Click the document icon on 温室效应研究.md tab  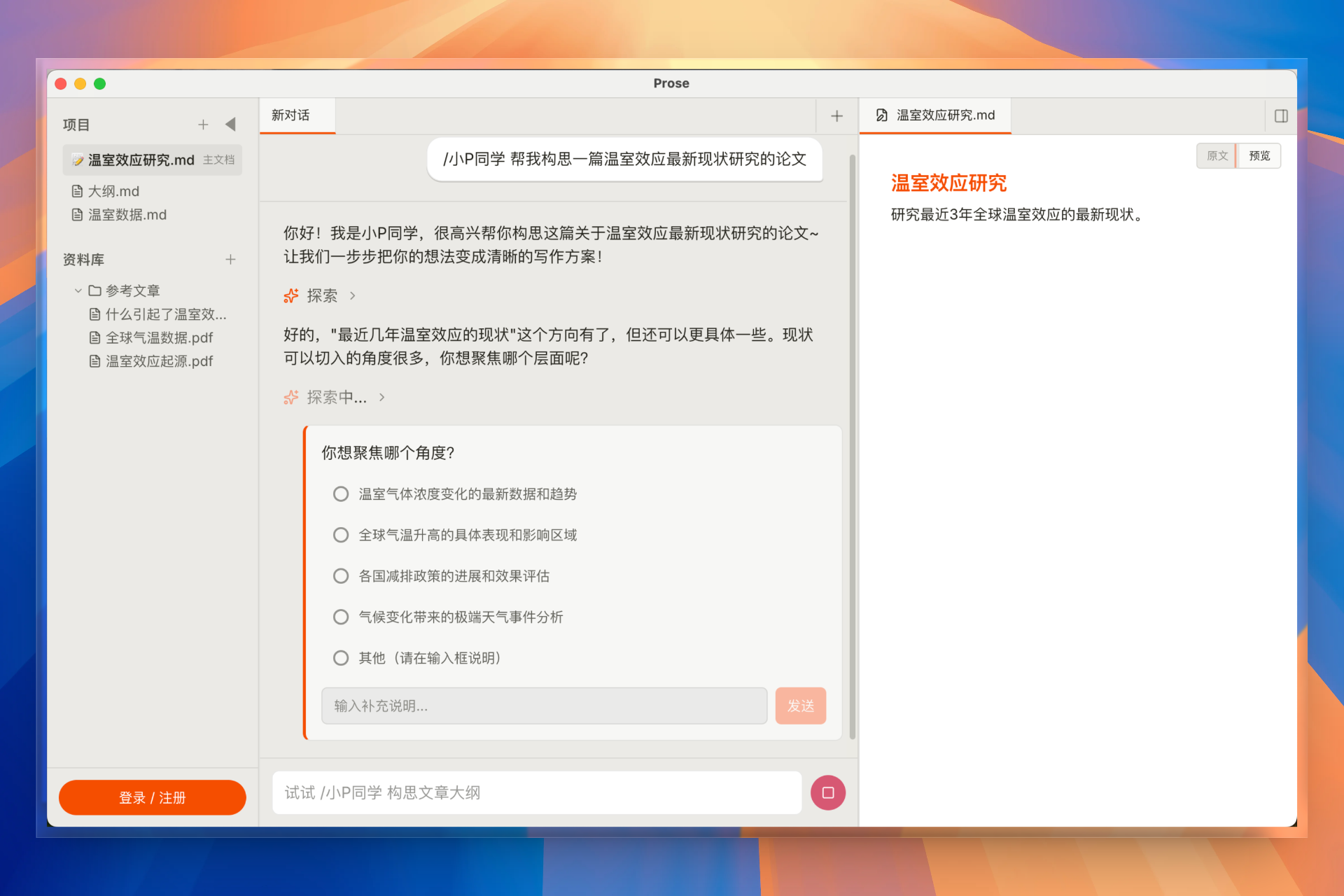click(x=882, y=115)
